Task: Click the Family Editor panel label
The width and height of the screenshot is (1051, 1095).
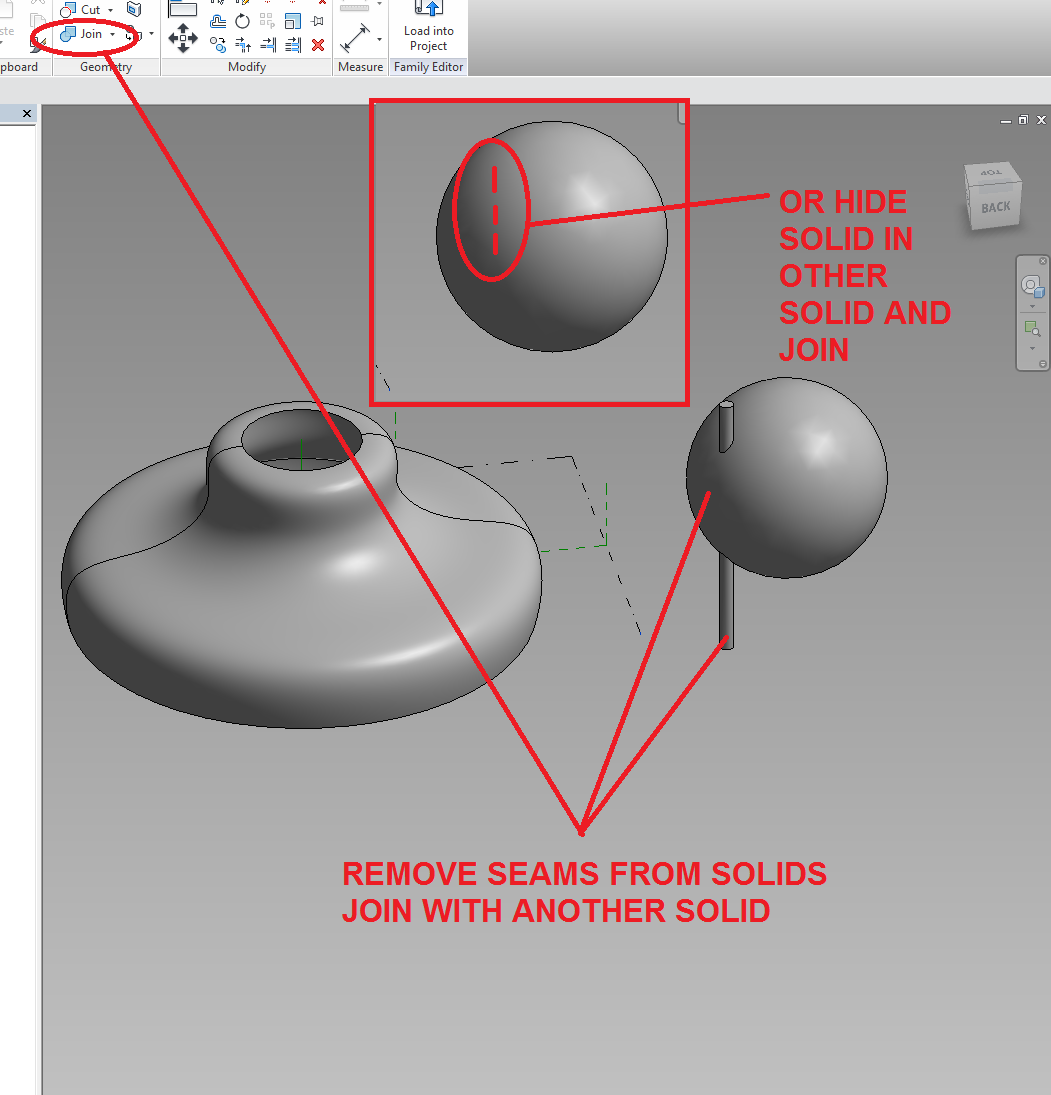Action: pyautogui.click(x=429, y=66)
